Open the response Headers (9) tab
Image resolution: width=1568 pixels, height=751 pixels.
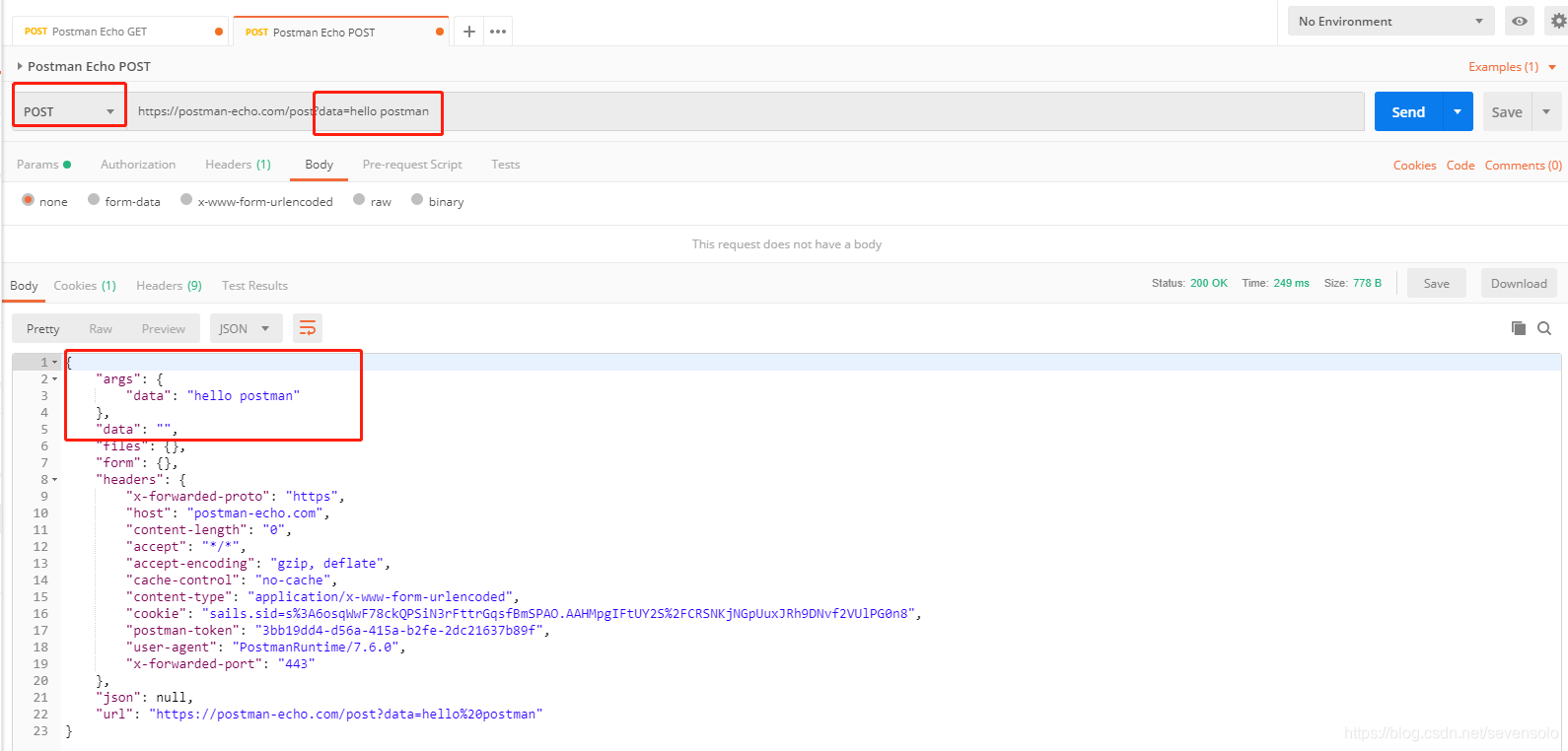[x=169, y=286]
